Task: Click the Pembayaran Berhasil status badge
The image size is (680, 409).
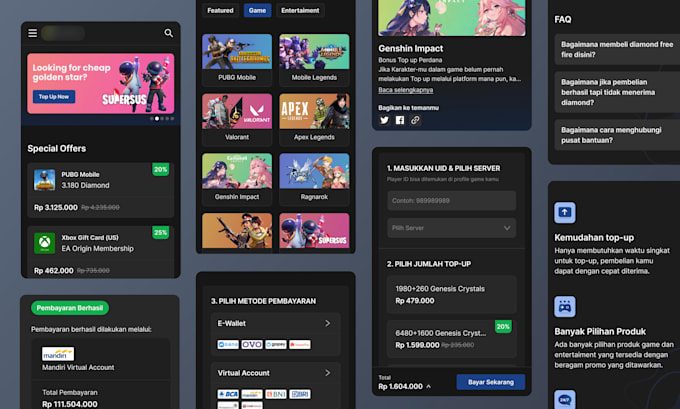Action: pos(70,308)
